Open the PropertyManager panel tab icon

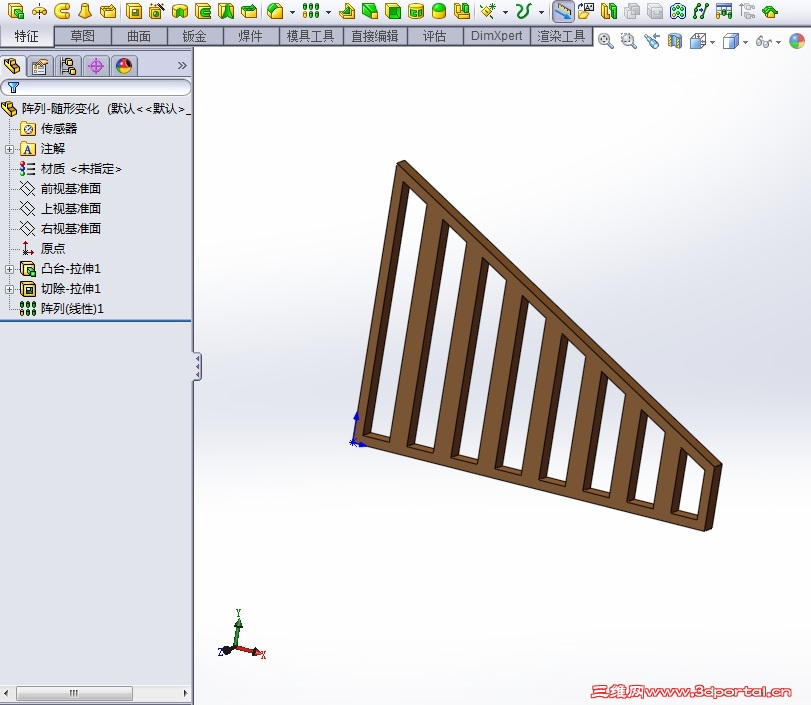tap(40, 66)
